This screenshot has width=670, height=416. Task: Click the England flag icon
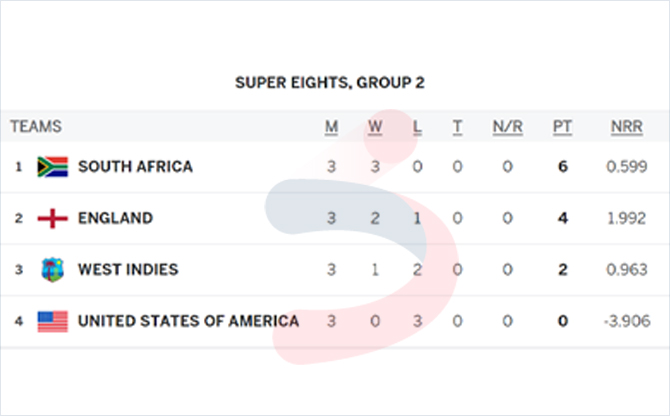tap(53, 218)
